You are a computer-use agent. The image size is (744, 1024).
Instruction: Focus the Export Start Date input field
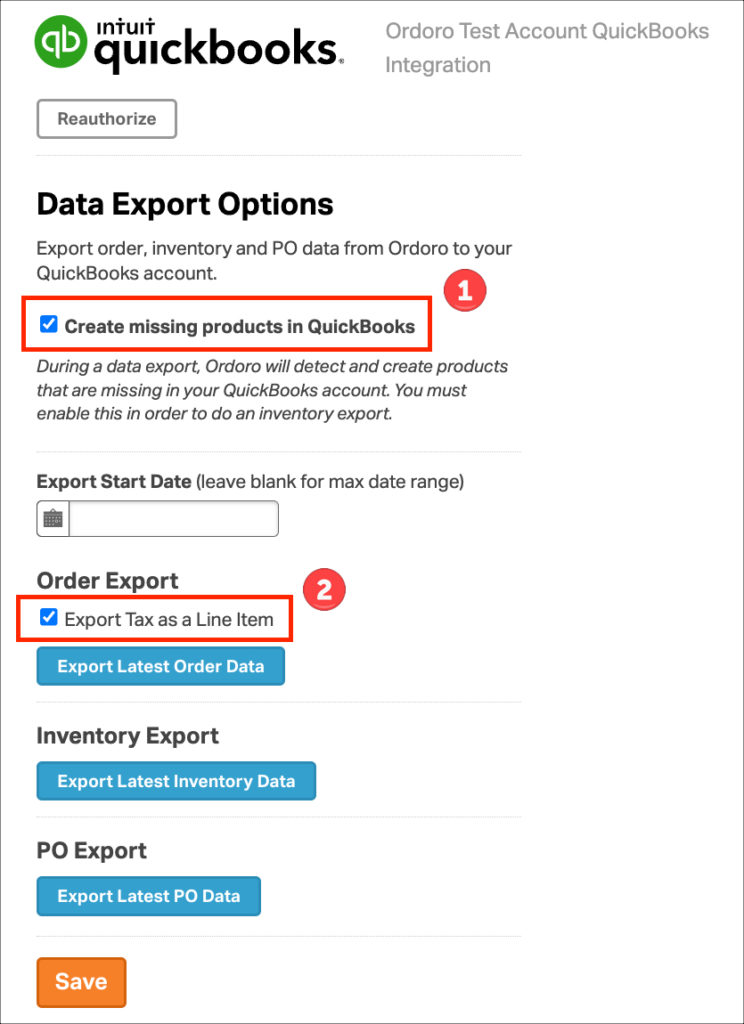(174, 519)
